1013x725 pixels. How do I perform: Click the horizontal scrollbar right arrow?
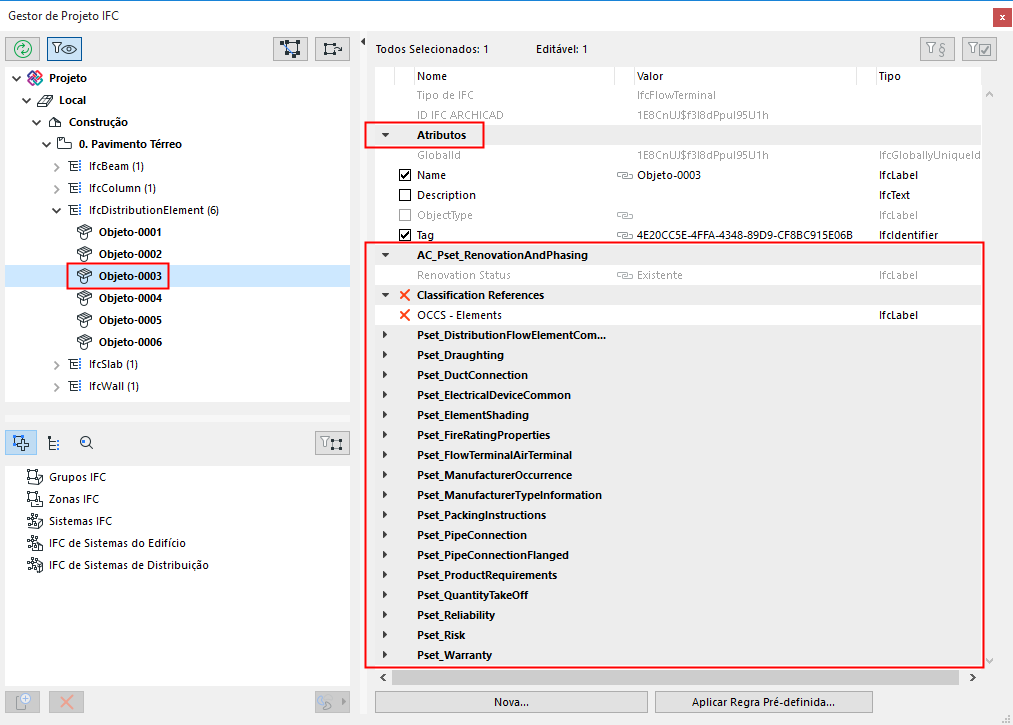point(973,677)
